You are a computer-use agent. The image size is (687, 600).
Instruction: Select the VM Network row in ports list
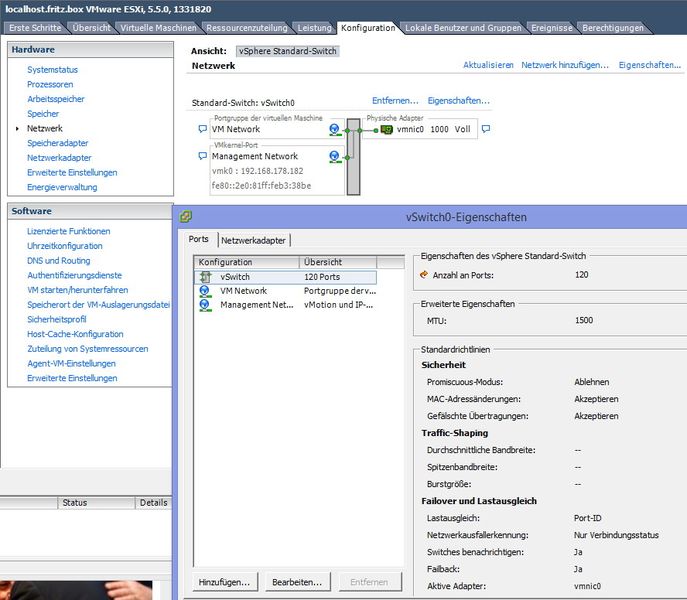pyautogui.click(x=285, y=291)
